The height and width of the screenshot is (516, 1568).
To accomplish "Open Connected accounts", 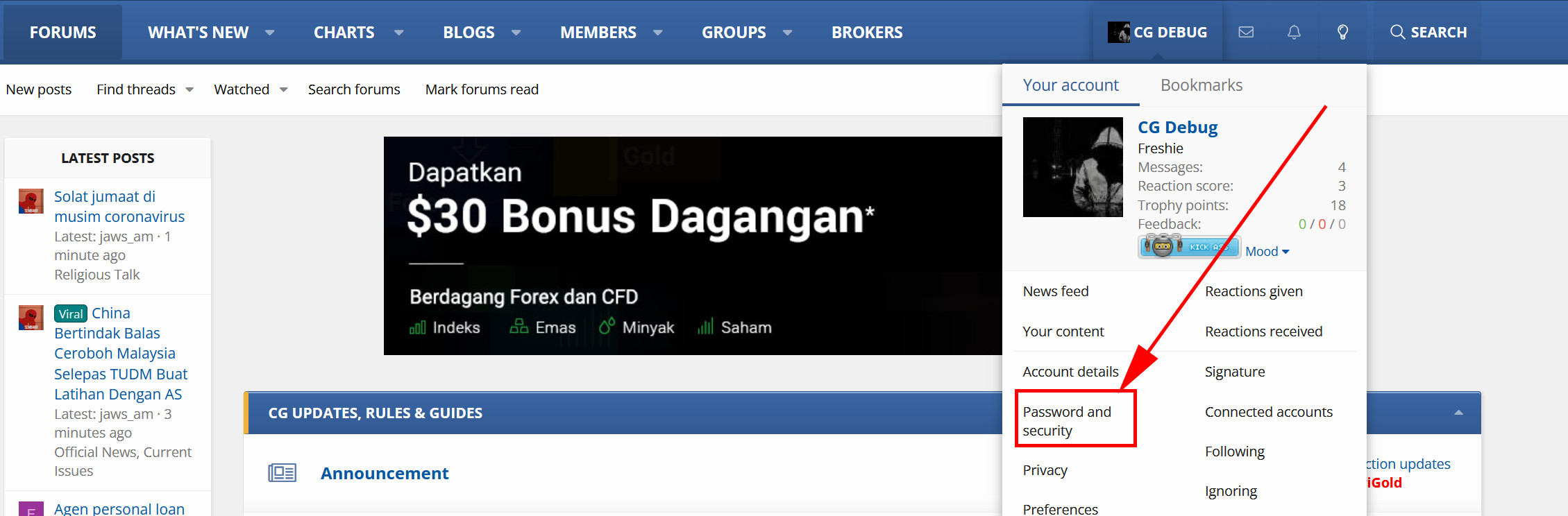I will 1269,412.
